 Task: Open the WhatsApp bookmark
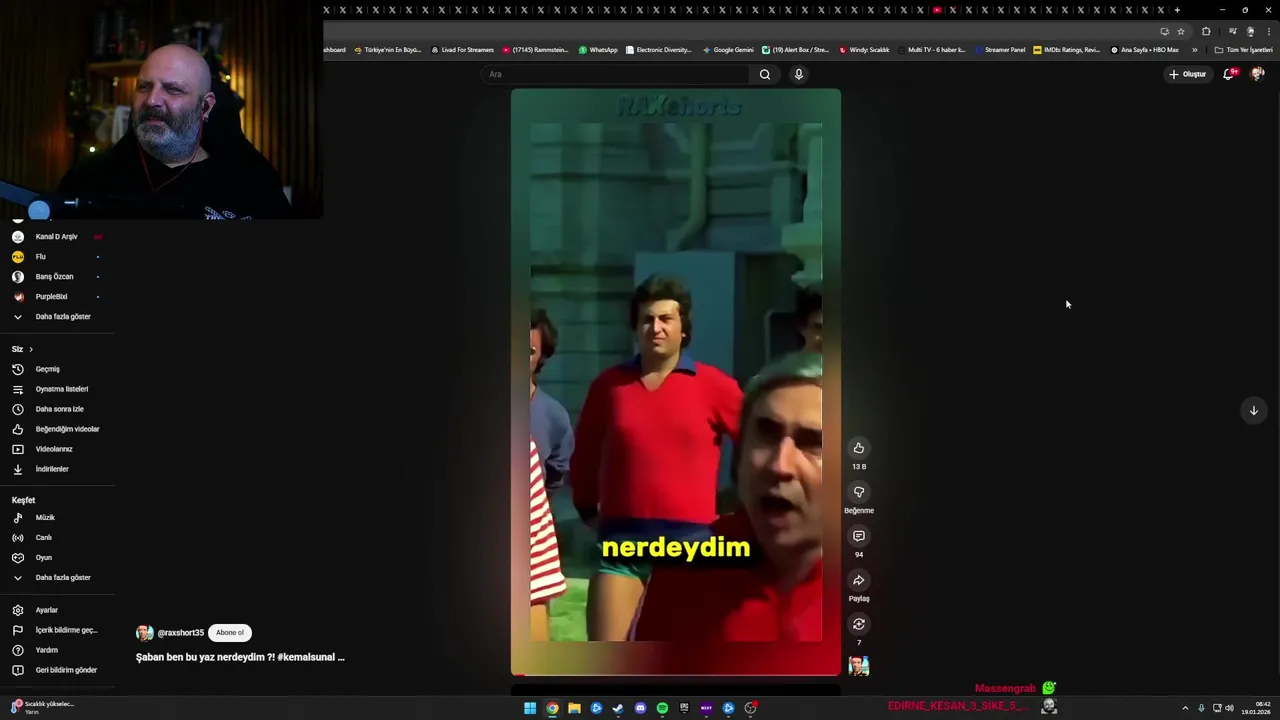598,50
